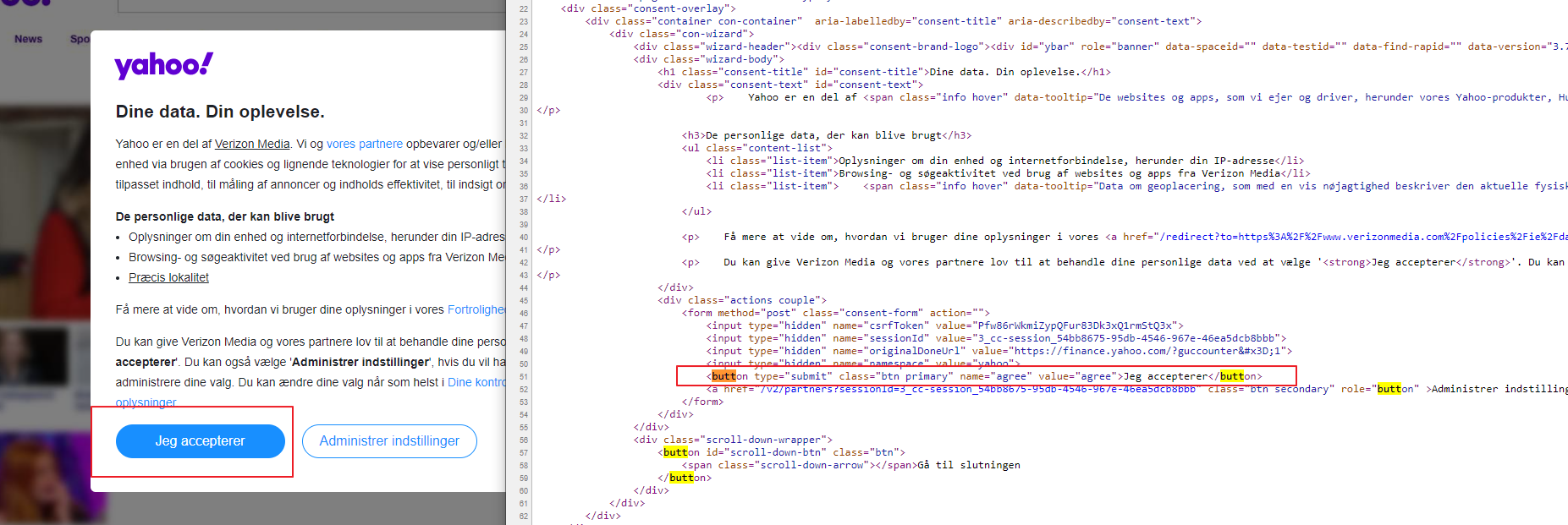This screenshot has height=525, width=1568.
Task: Select line number 22 in the source gutter
Action: click(524, 9)
